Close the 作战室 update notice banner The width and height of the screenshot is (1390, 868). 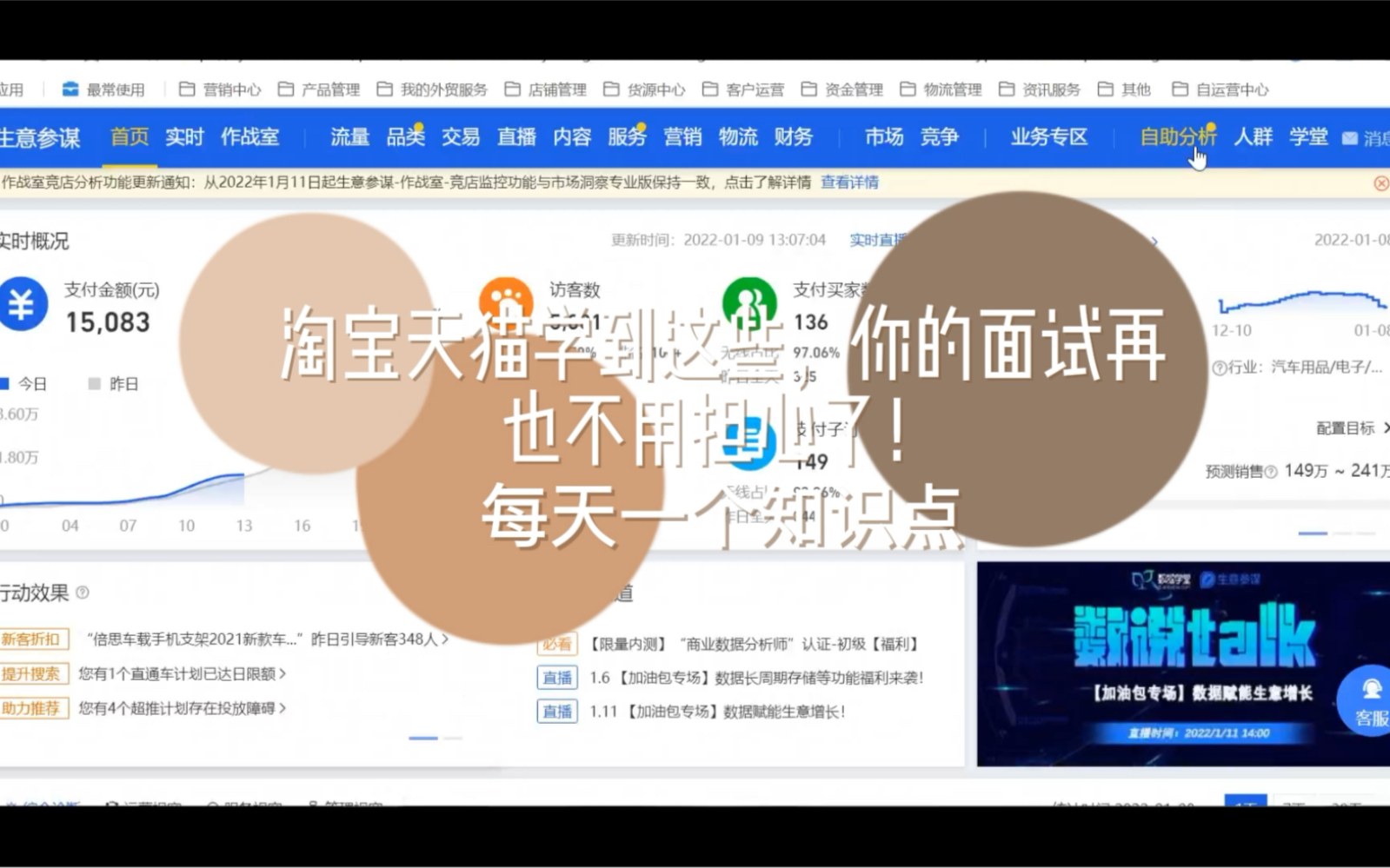[x=1380, y=183]
